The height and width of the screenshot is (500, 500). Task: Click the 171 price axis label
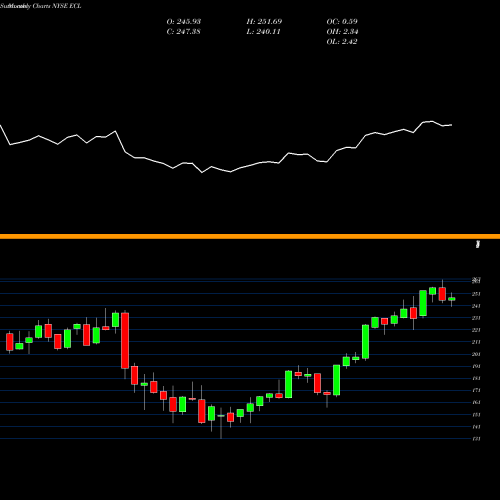point(476,390)
